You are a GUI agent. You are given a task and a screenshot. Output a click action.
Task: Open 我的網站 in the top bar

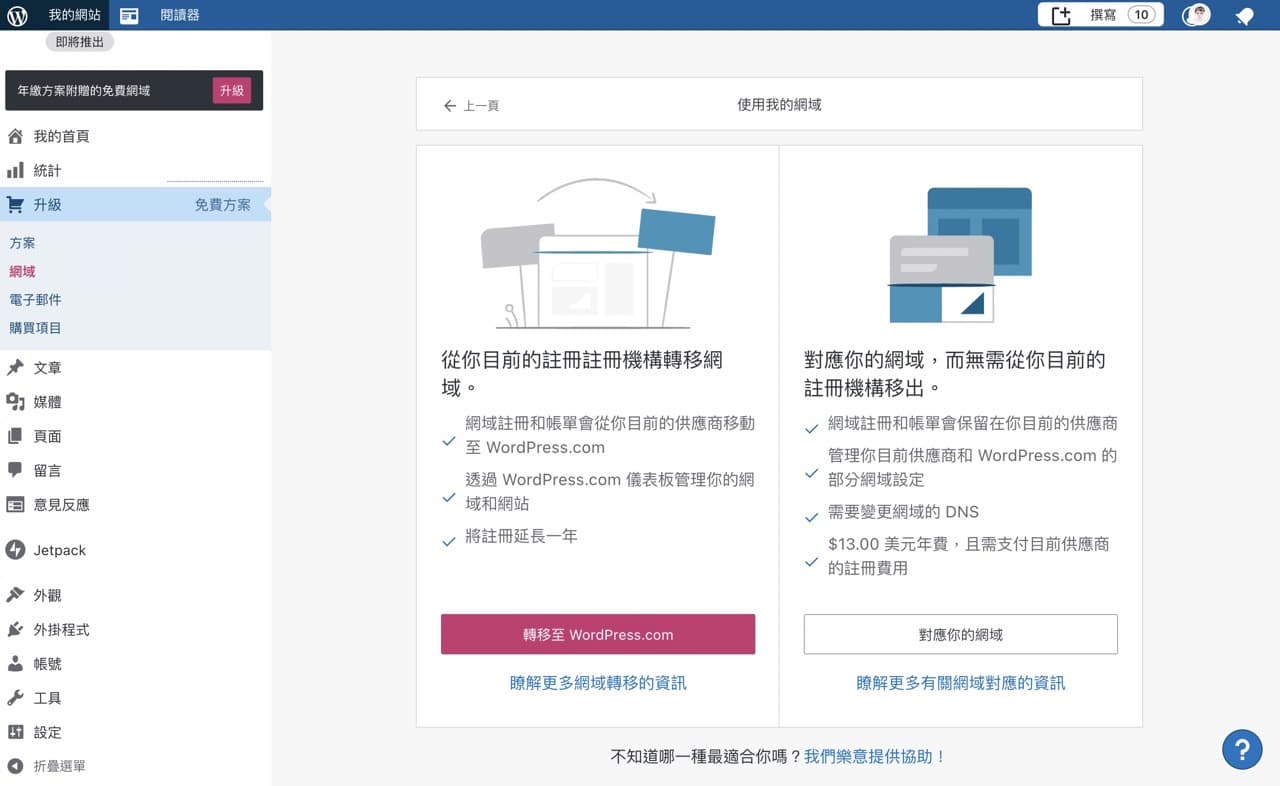coord(74,15)
